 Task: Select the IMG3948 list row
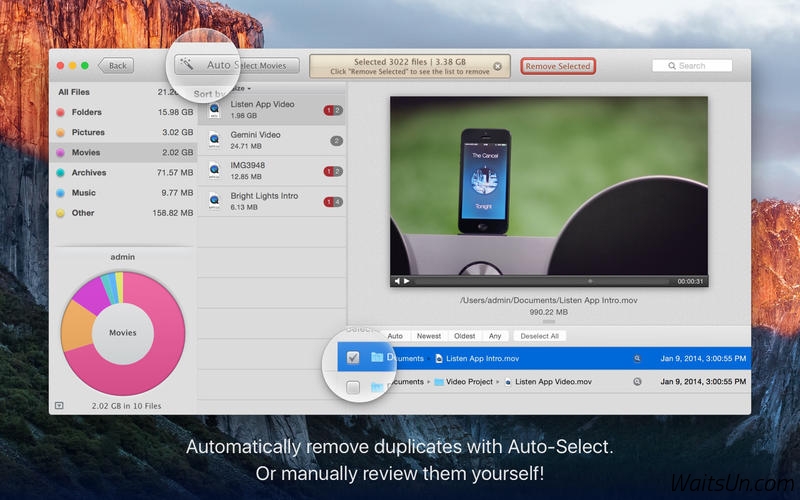point(272,171)
